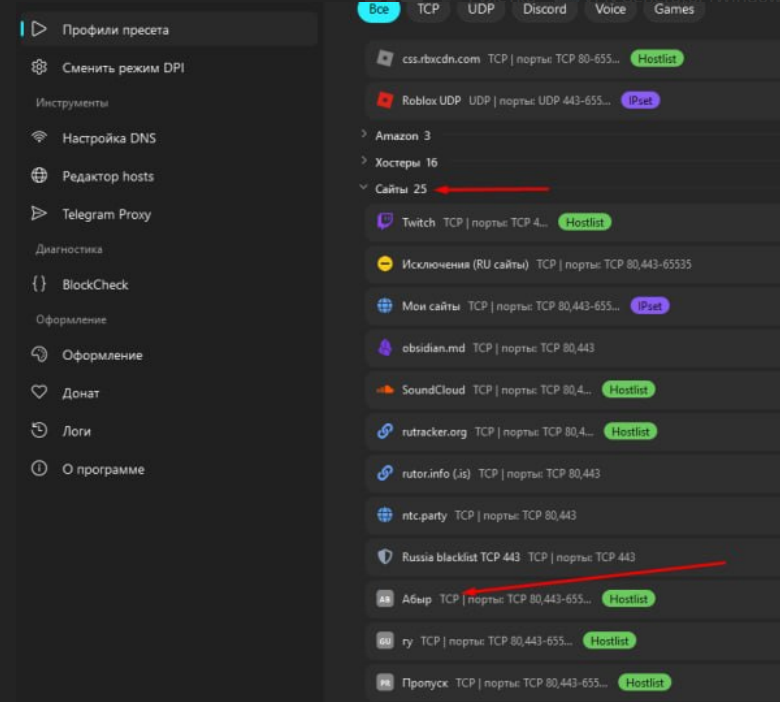Click the info icon for О программе
This screenshot has width=780, height=702.
click(39, 469)
